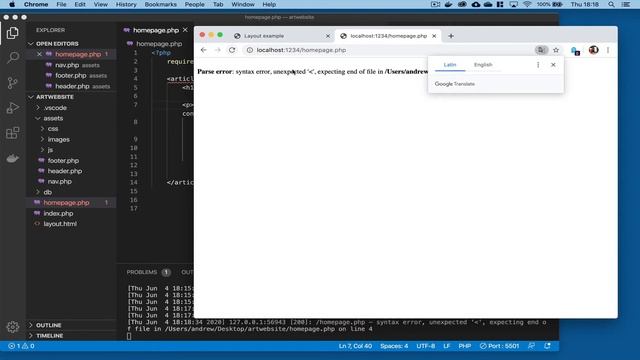Open the Docker view in activity bar
The width and height of the screenshot is (640, 360).
[13, 158]
